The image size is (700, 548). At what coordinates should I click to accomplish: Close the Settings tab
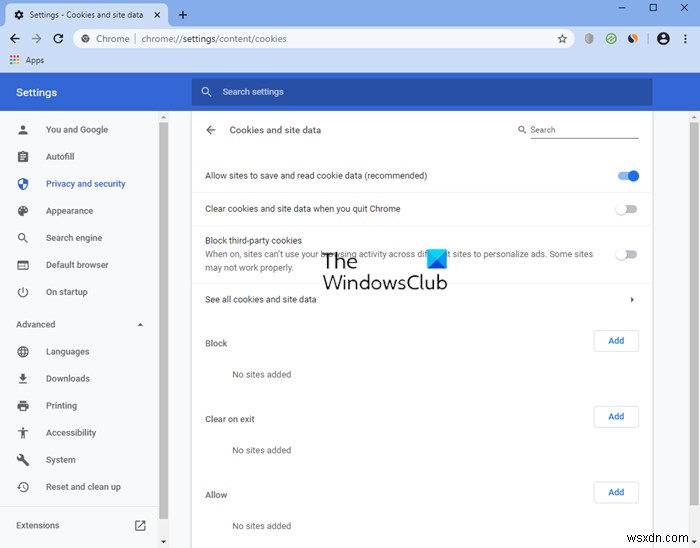[157, 15]
